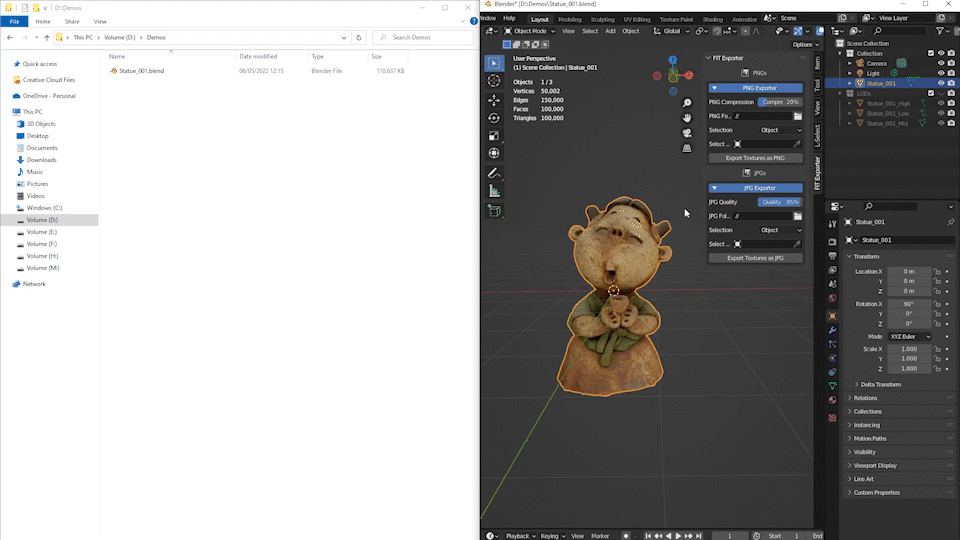Hide the Camera in outliner via eye
960x540 pixels.
941,63
